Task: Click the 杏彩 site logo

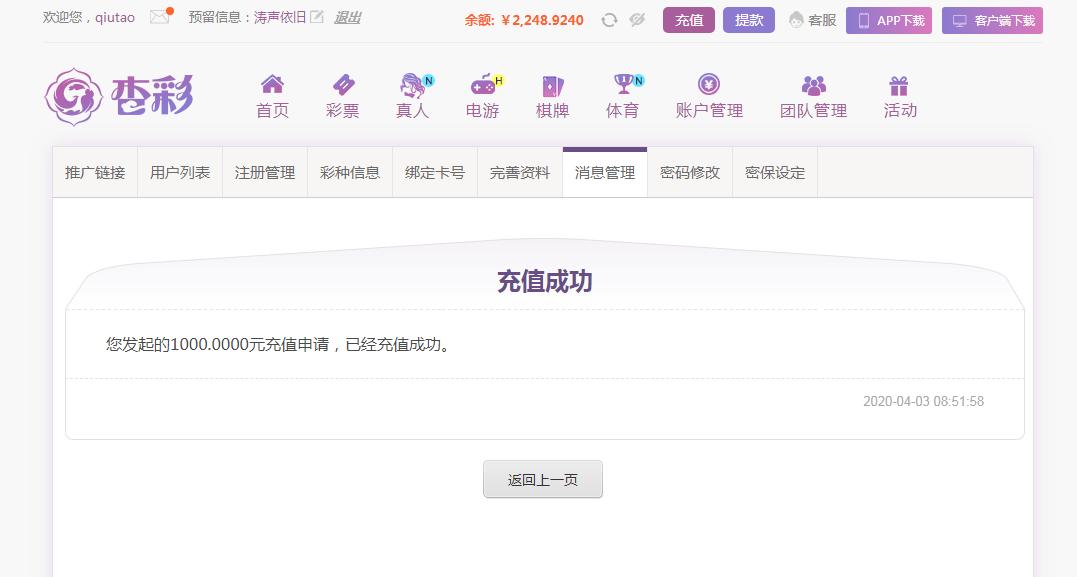Action: (x=119, y=96)
